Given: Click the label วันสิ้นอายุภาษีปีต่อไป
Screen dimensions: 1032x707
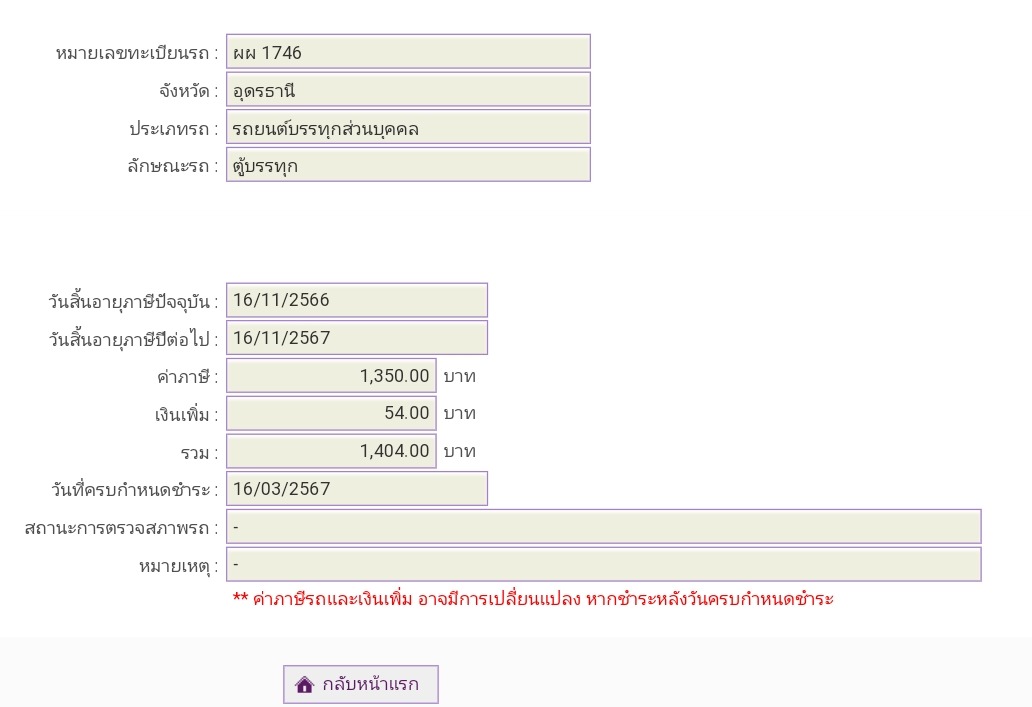Looking at the screenshot, I should [133, 340].
